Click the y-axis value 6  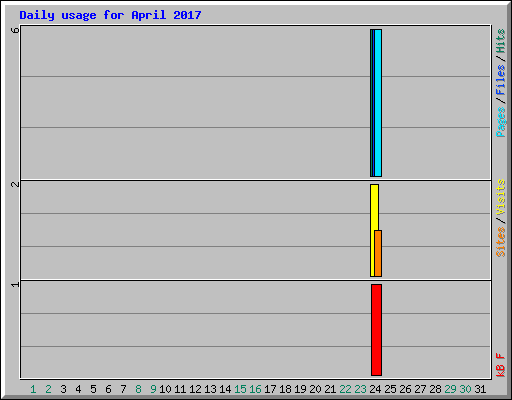(15, 30)
